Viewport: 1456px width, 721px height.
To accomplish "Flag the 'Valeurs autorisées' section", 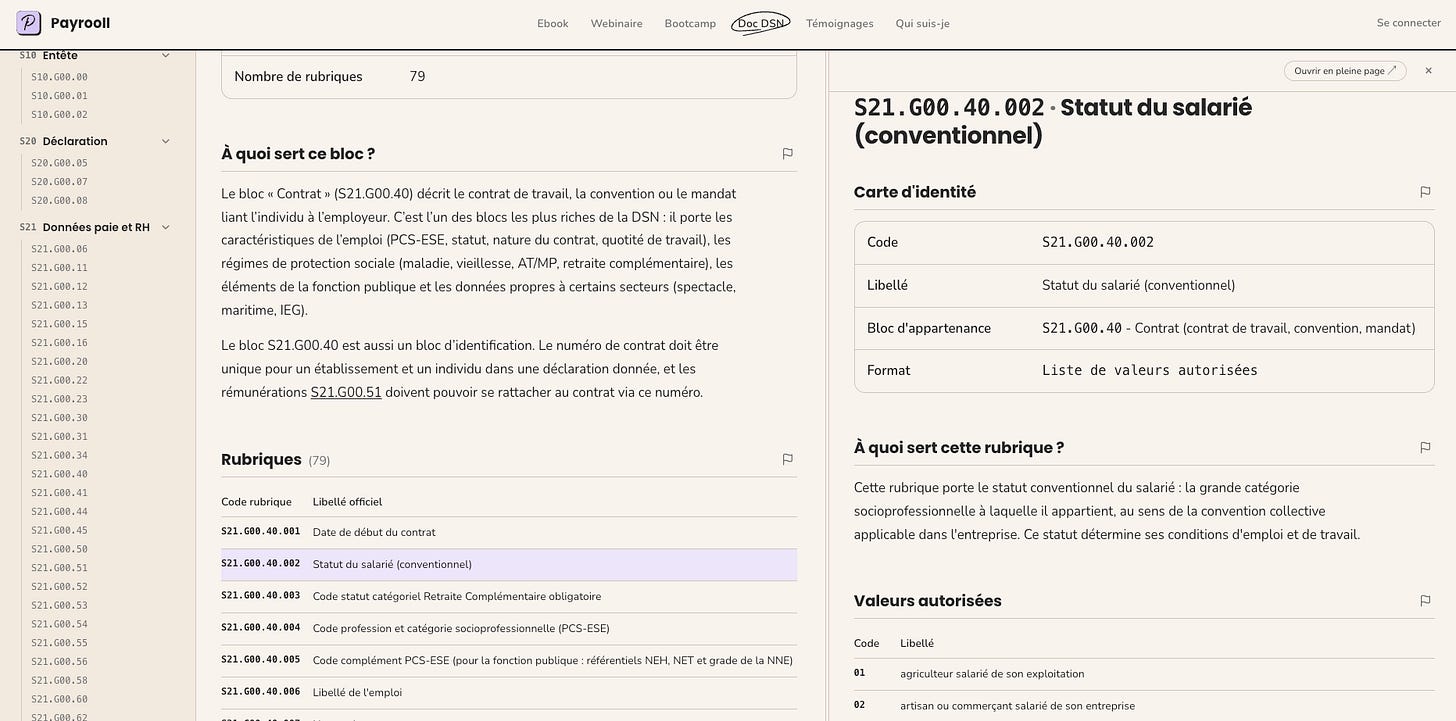I will point(1425,601).
